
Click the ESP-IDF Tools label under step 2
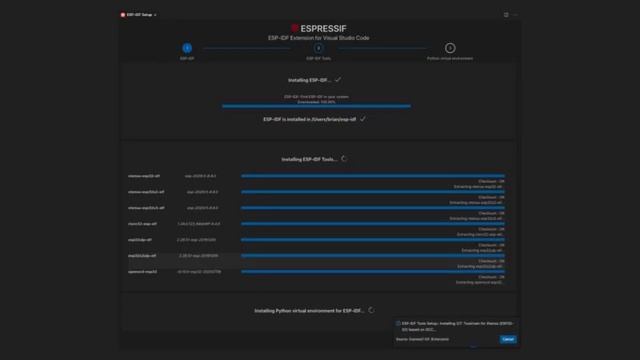(318, 58)
